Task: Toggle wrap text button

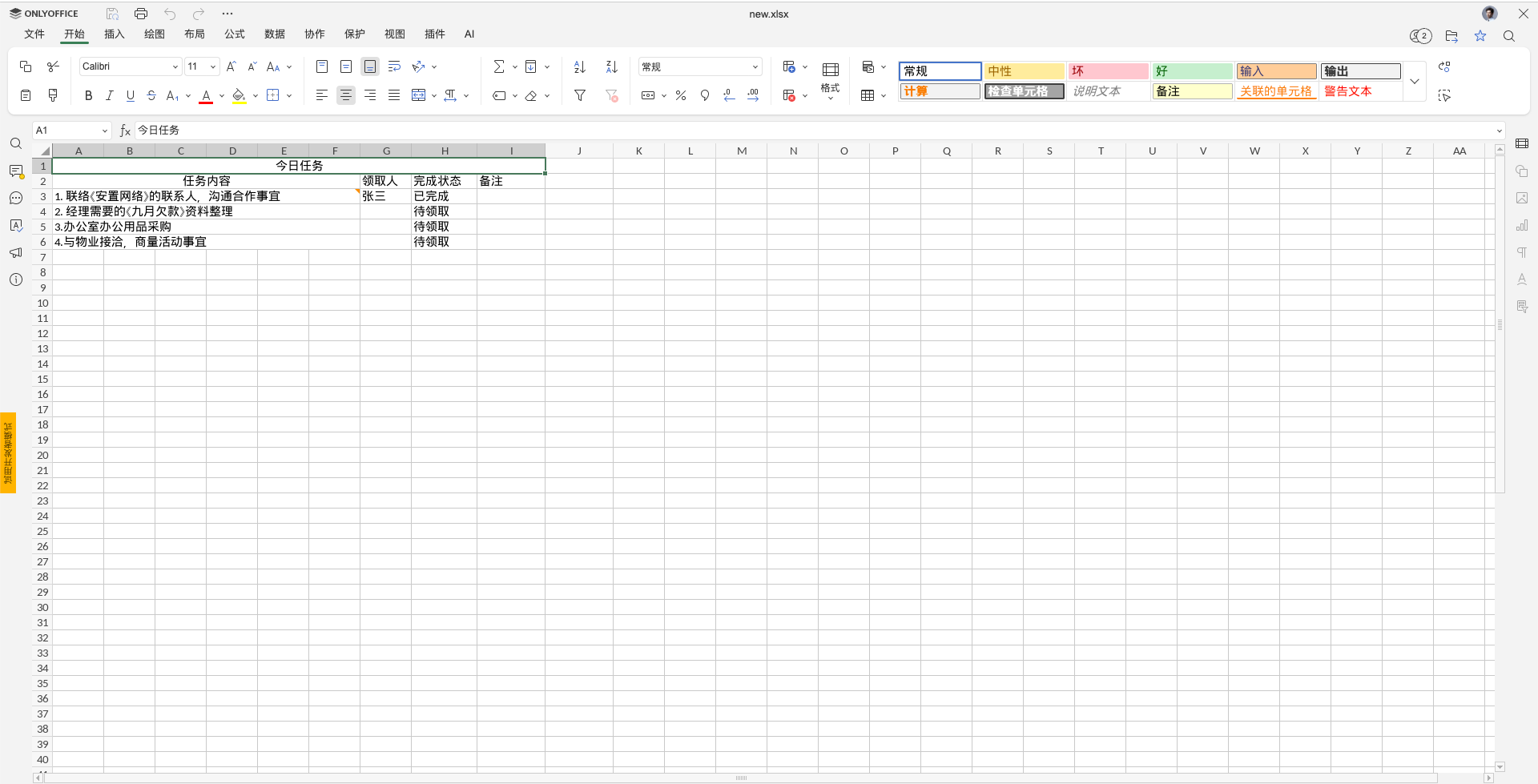Action: tap(394, 66)
